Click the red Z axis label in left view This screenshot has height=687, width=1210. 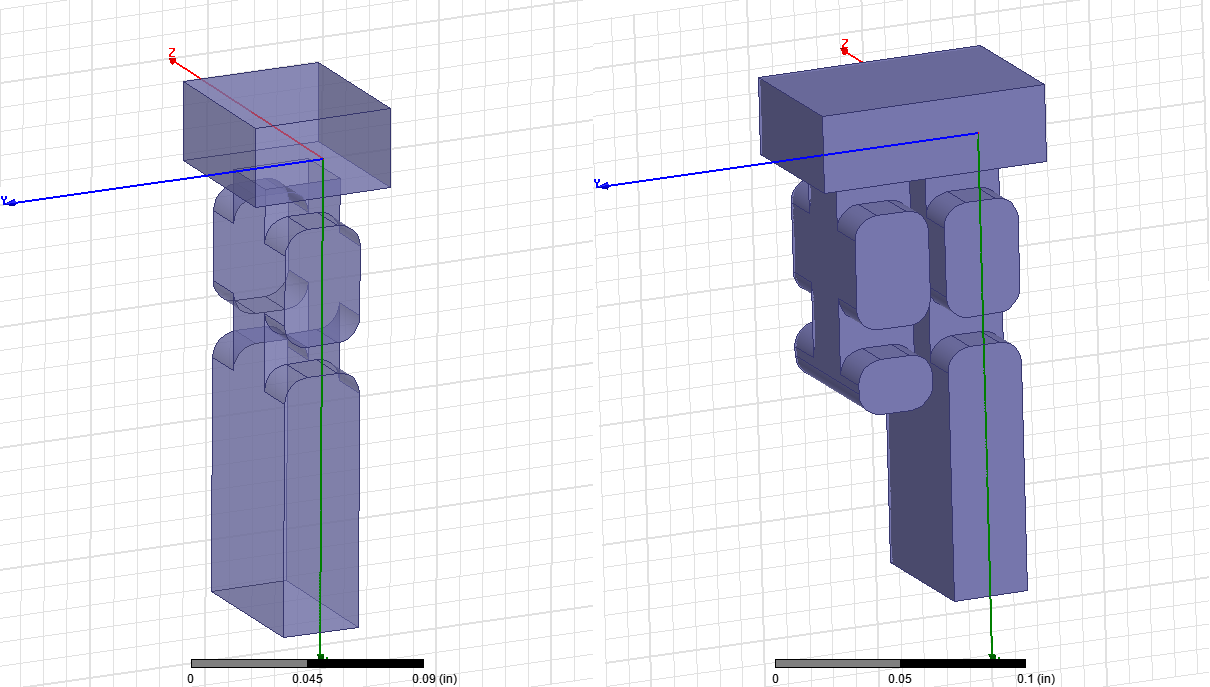click(172, 53)
